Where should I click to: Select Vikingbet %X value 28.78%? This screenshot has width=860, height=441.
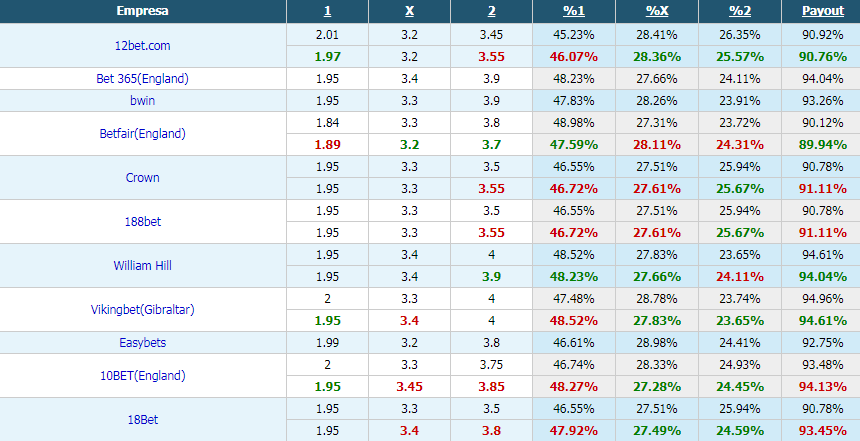coord(657,298)
